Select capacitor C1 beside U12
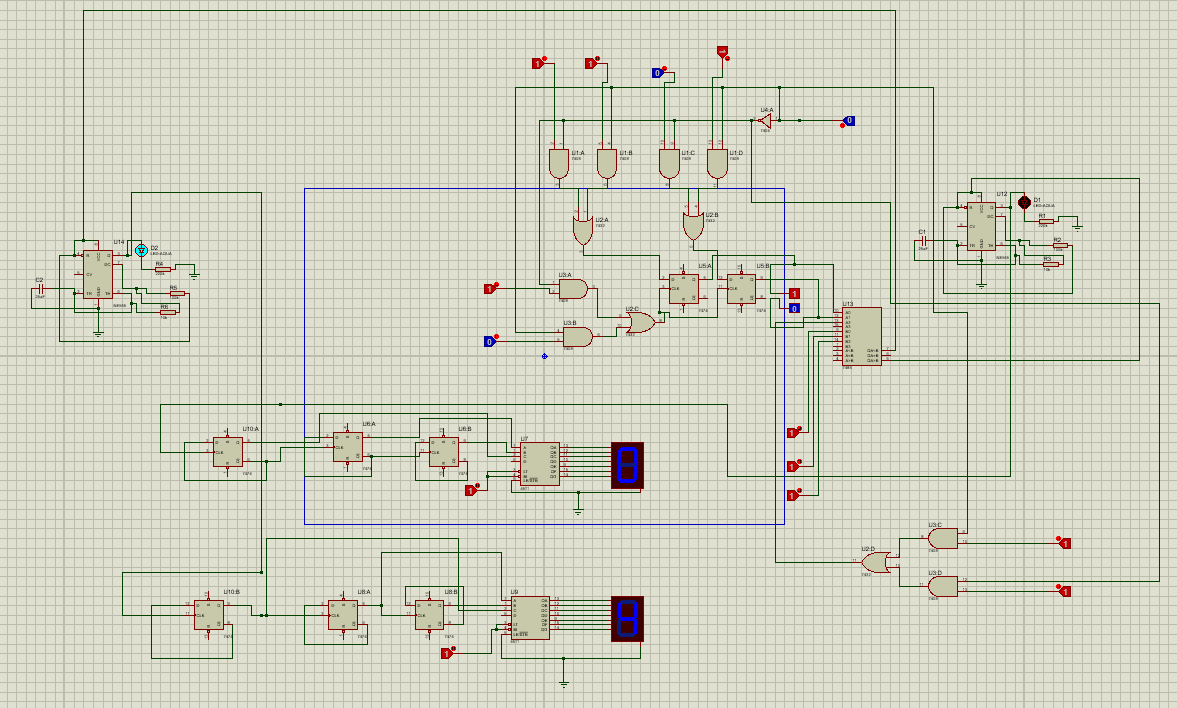 924,240
